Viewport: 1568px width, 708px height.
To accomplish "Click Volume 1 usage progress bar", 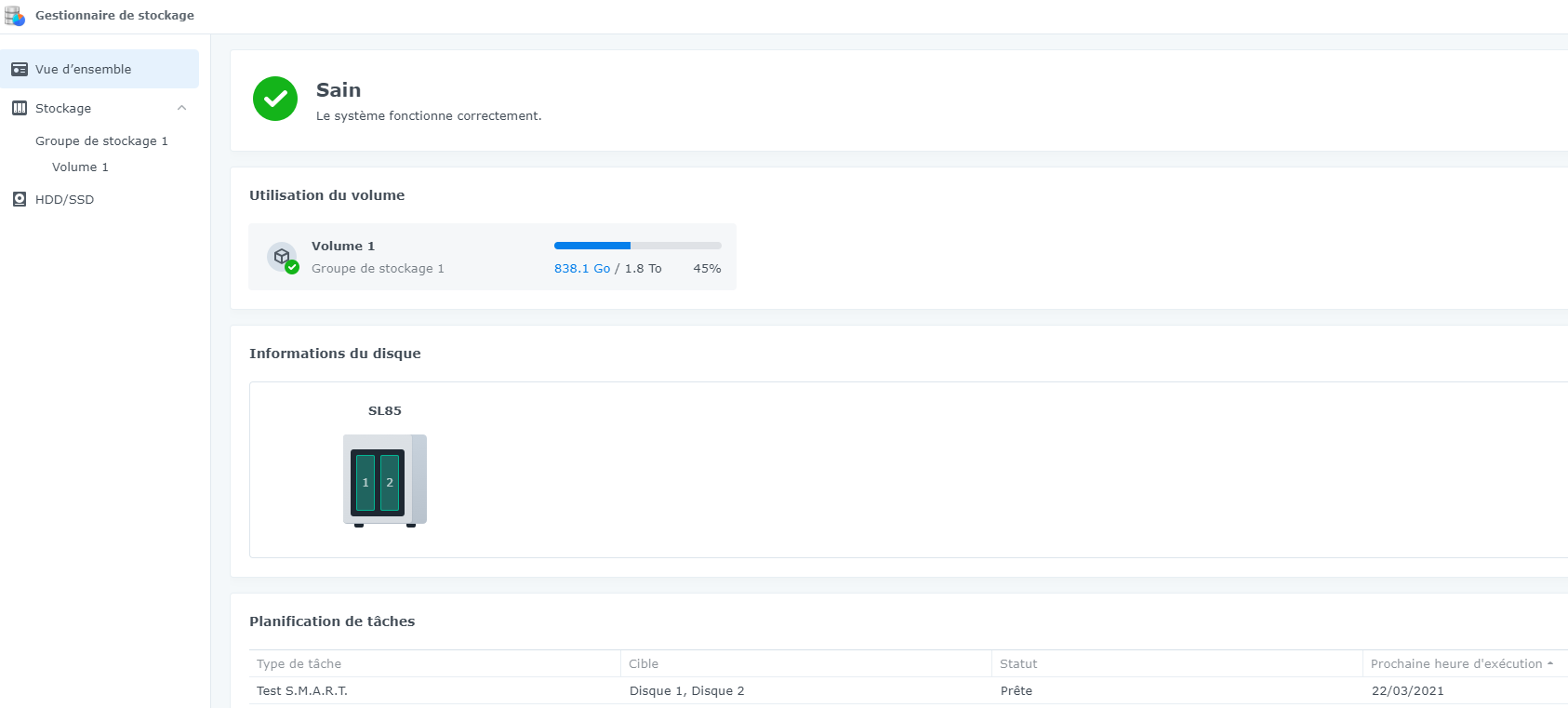I will [637, 246].
